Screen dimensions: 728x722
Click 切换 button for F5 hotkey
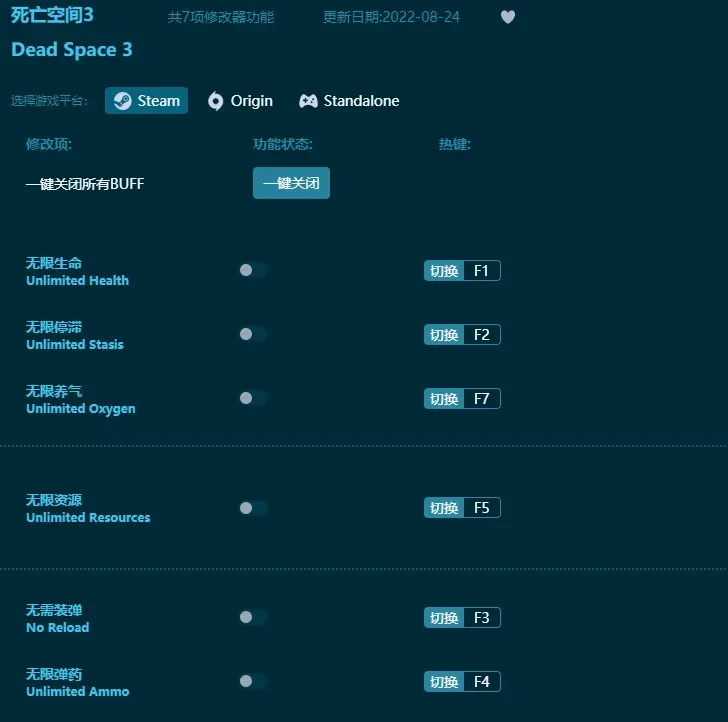444,508
